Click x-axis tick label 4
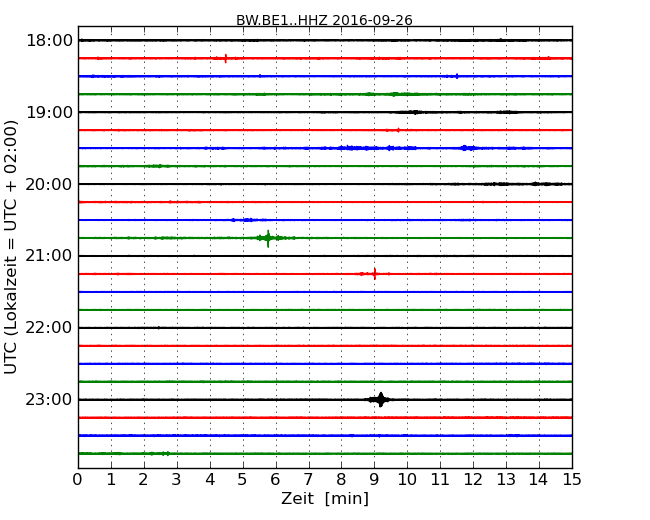Image resolution: width=650 pixels, height=520 pixels. [210, 479]
